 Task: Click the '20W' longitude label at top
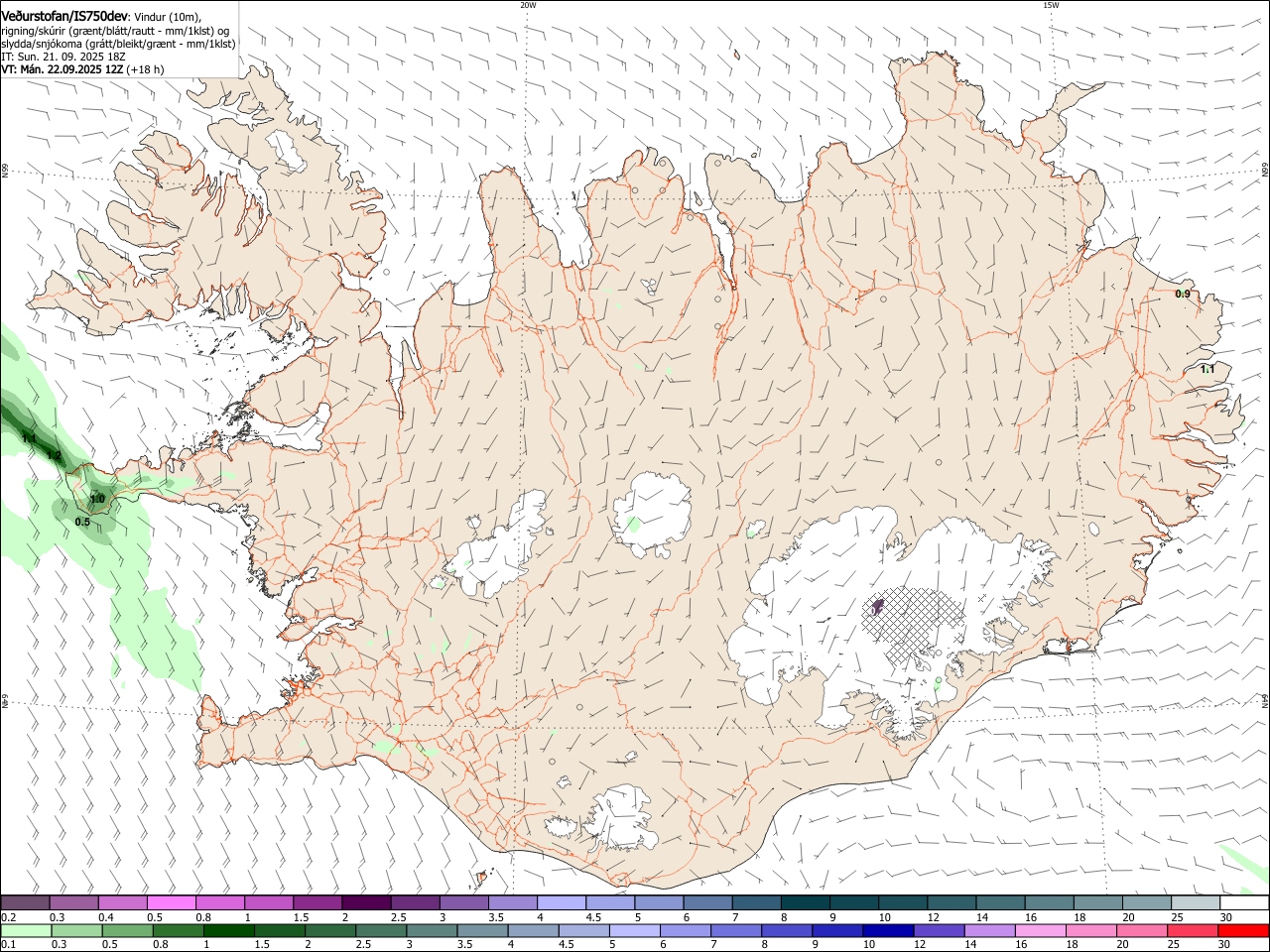tap(528, 5)
